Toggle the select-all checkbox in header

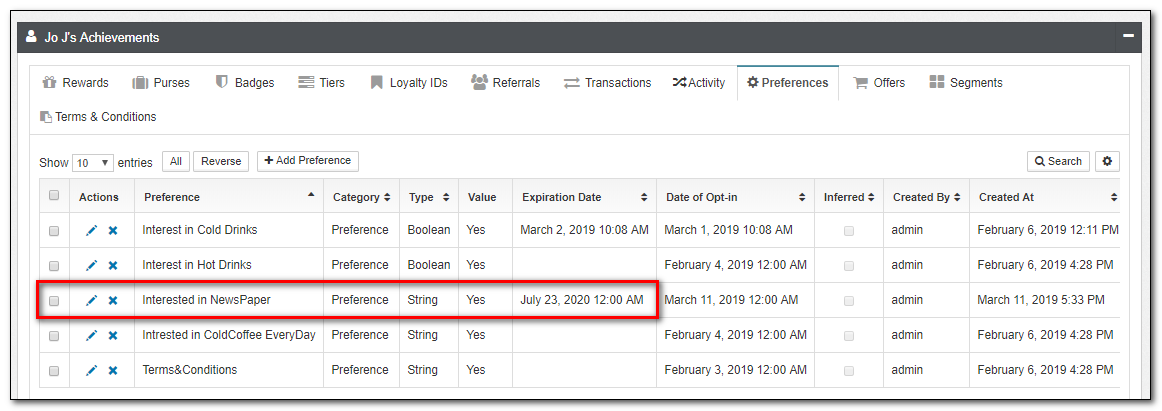coord(54,196)
